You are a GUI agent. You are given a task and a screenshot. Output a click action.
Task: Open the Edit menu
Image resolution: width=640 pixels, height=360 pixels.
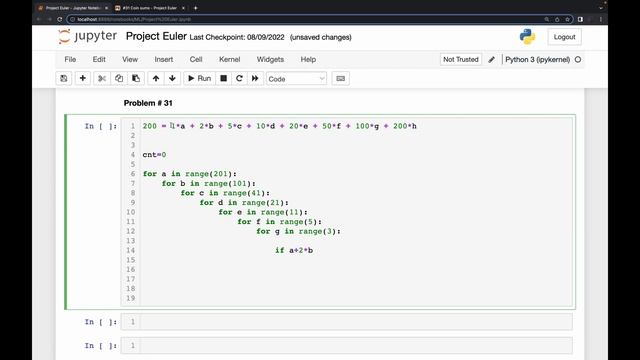(99, 59)
